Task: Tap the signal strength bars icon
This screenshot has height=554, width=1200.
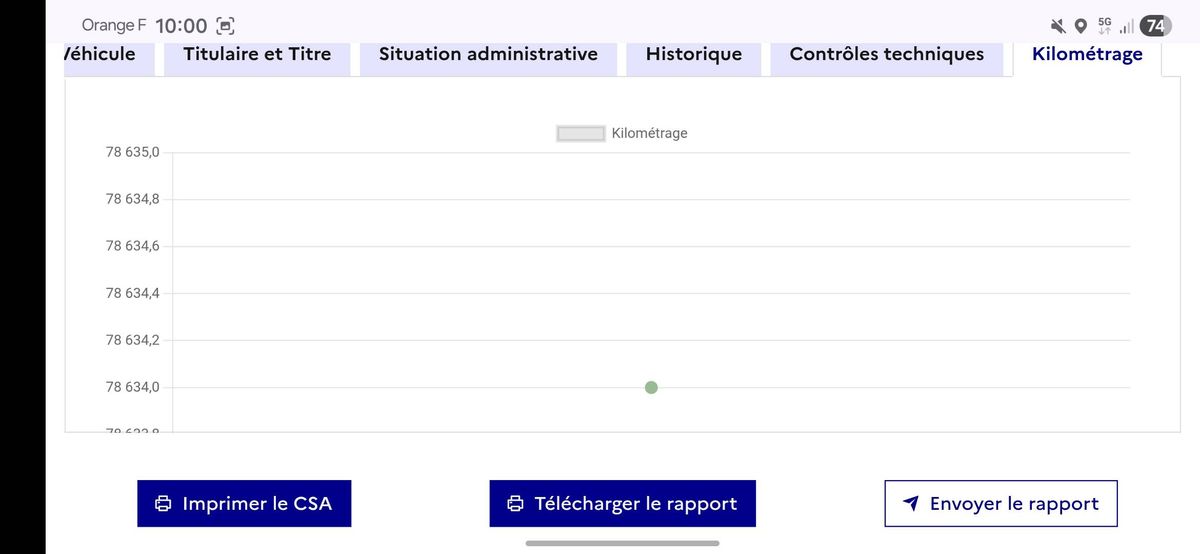Action: click(1127, 26)
